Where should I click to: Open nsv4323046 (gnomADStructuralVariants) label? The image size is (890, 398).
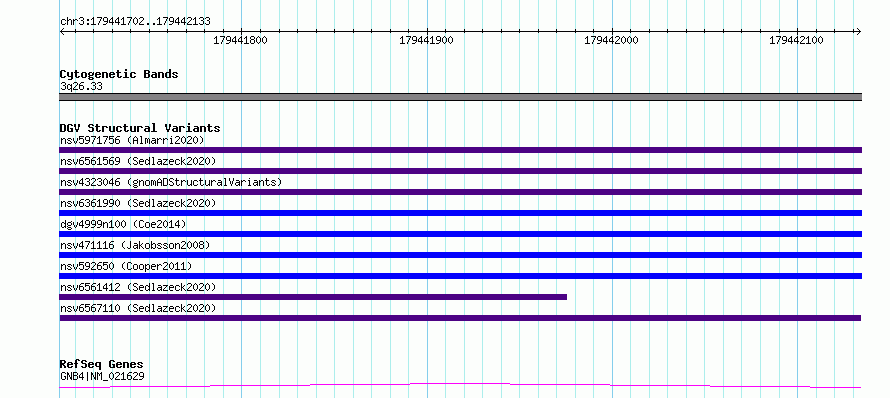(x=171, y=182)
